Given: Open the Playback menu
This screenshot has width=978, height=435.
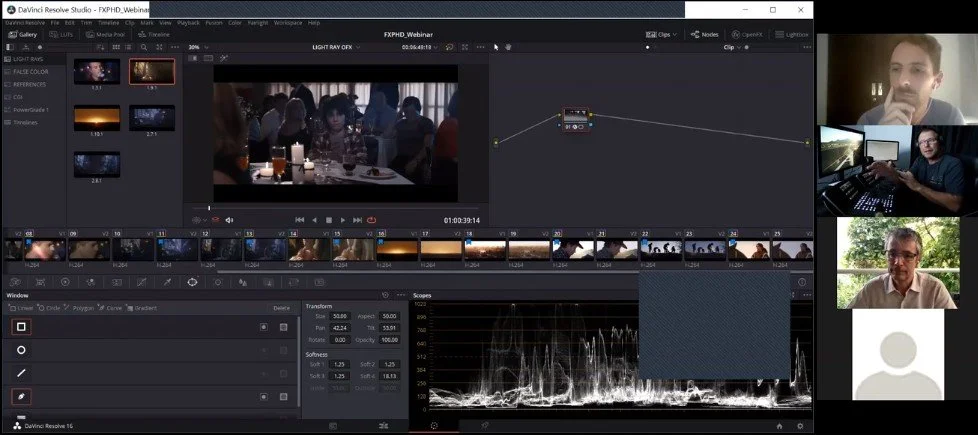Looking at the screenshot, I should tap(188, 22).
